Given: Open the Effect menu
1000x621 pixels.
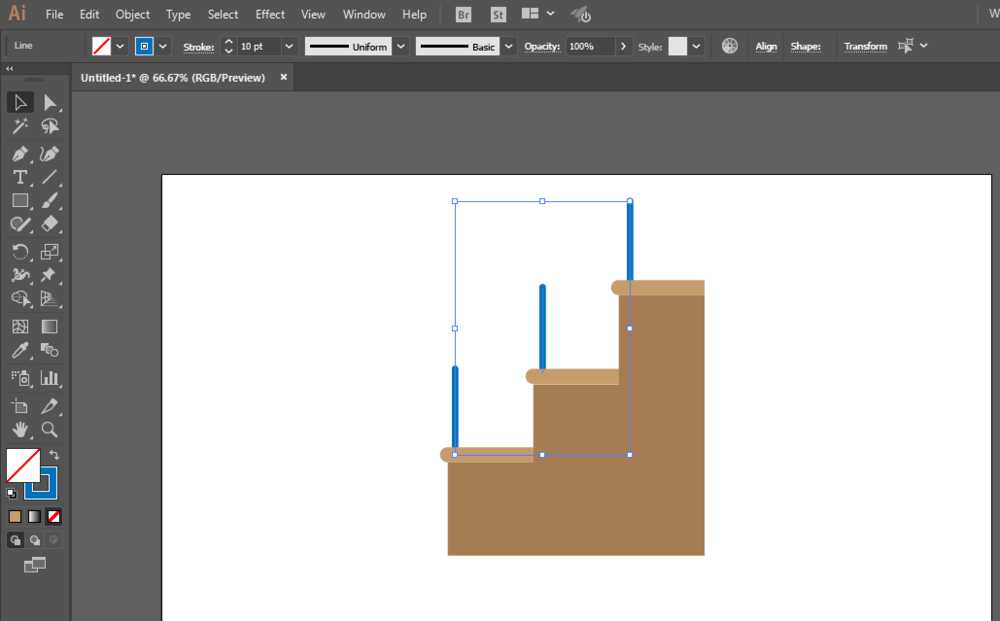Looking at the screenshot, I should [x=270, y=15].
